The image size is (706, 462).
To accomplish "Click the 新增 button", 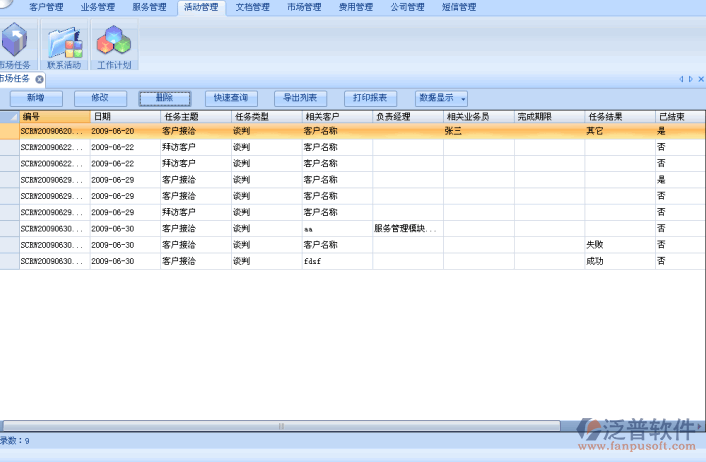I will pos(35,98).
